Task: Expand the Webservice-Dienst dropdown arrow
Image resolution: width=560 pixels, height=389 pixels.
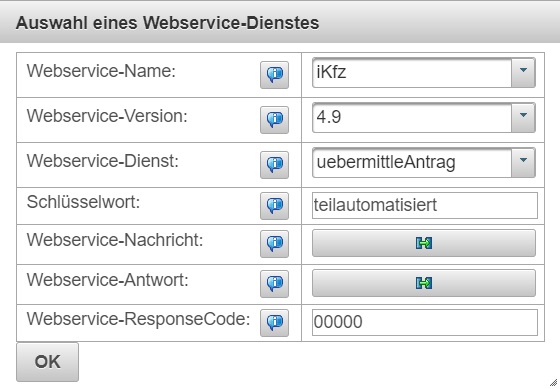Action: [523, 163]
